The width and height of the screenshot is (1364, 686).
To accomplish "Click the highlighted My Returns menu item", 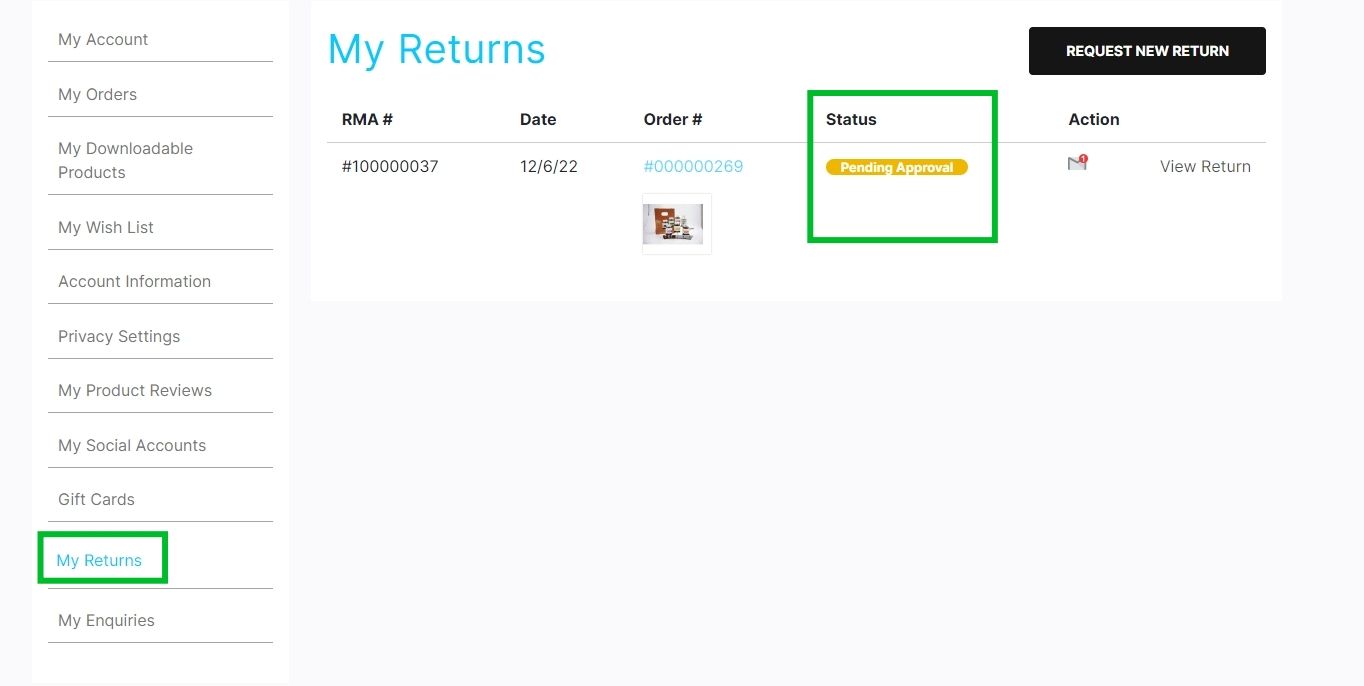I will [x=99, y=561].
